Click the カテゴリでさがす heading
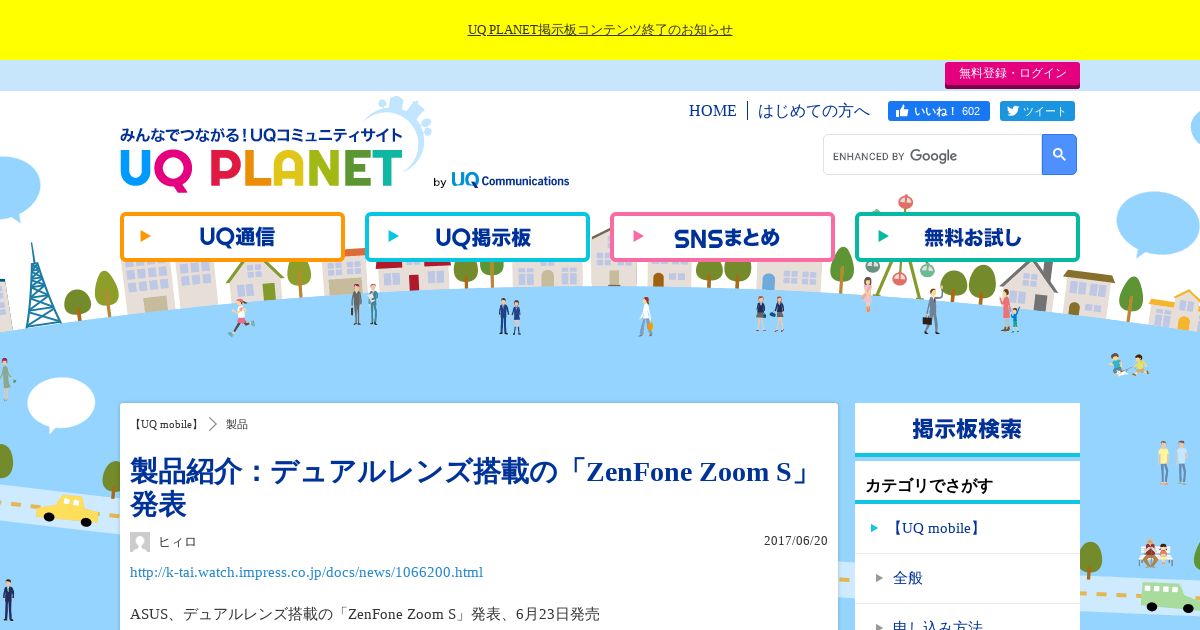This screenshot has width=1200, height=630. click(929, 486)
